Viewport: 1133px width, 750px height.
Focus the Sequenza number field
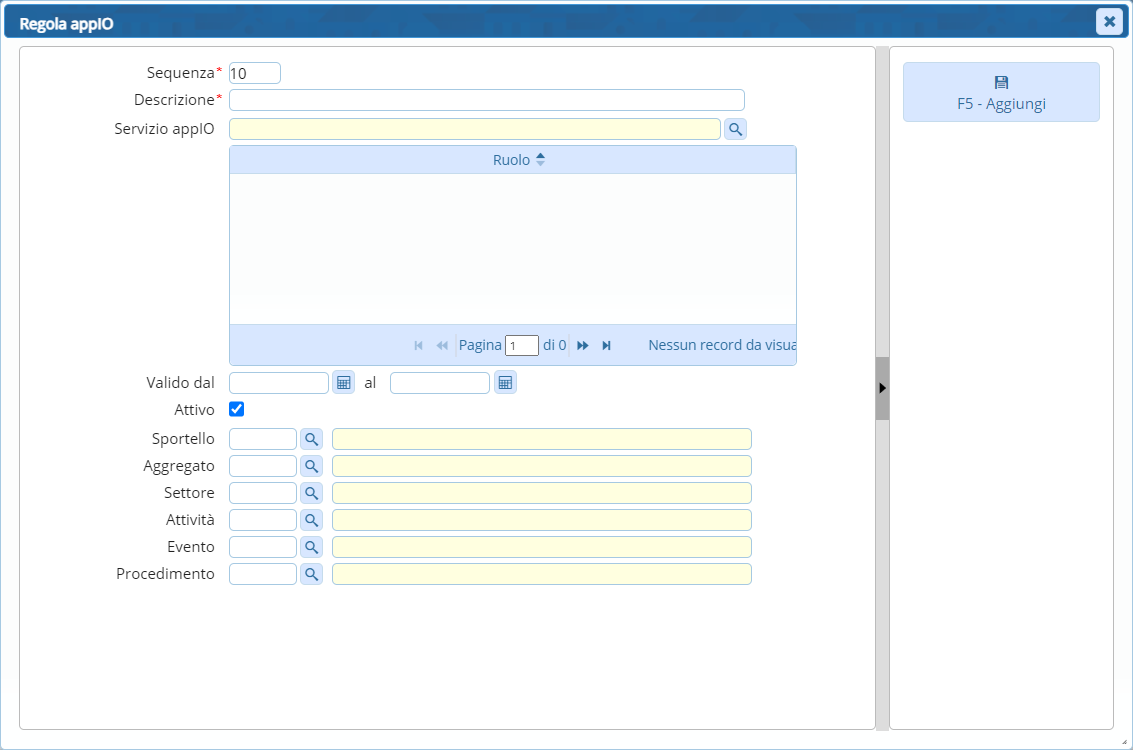pyautogui.click(x=254, y=73)
